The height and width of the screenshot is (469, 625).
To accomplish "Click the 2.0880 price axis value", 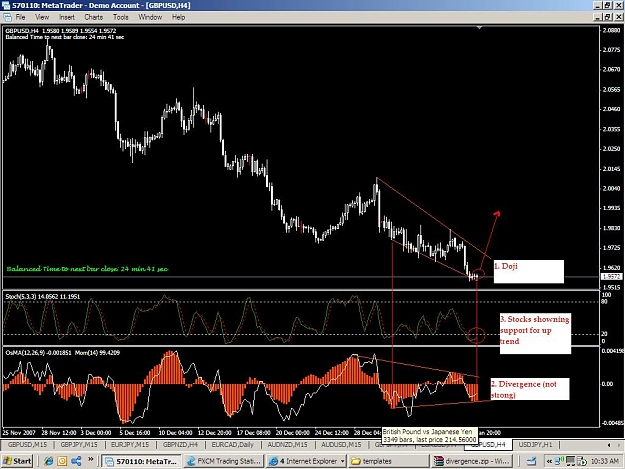I will coord(612,30).
